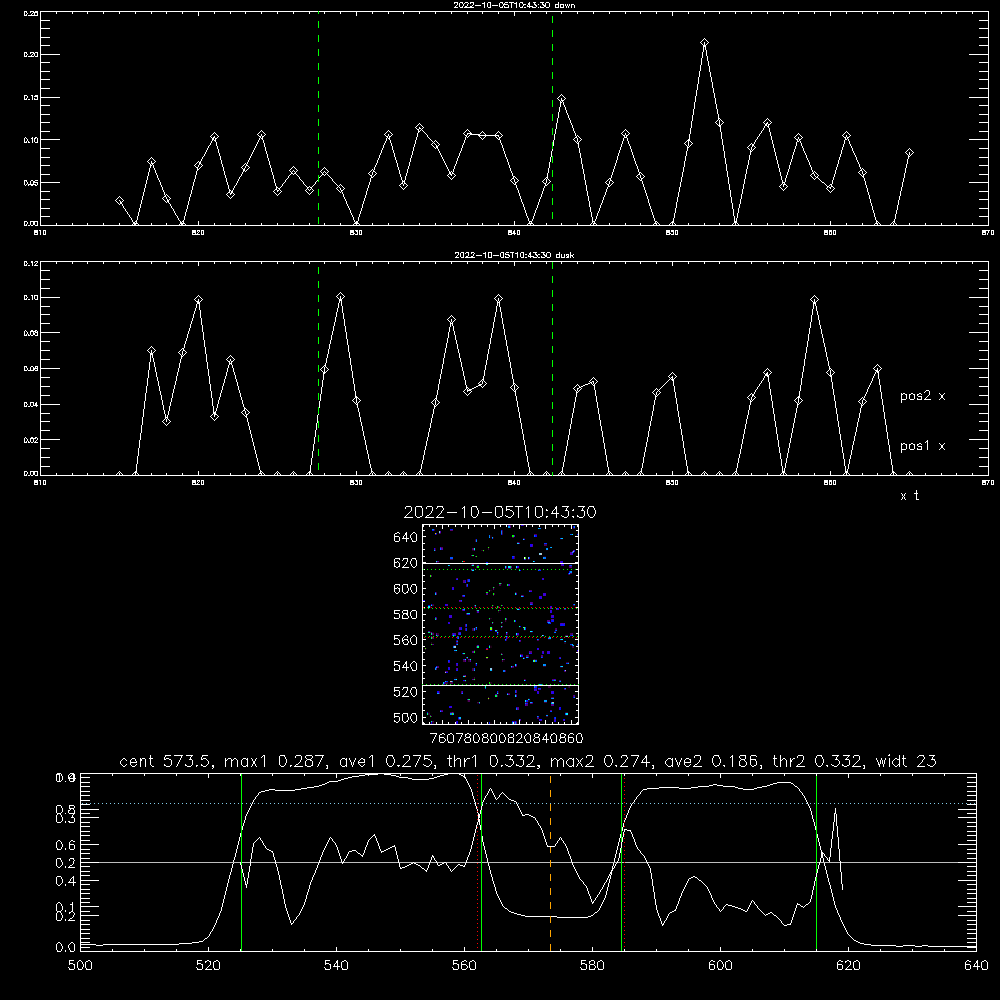Click x-axis tick label 600 in bottom plot

[x=720, y=966]
